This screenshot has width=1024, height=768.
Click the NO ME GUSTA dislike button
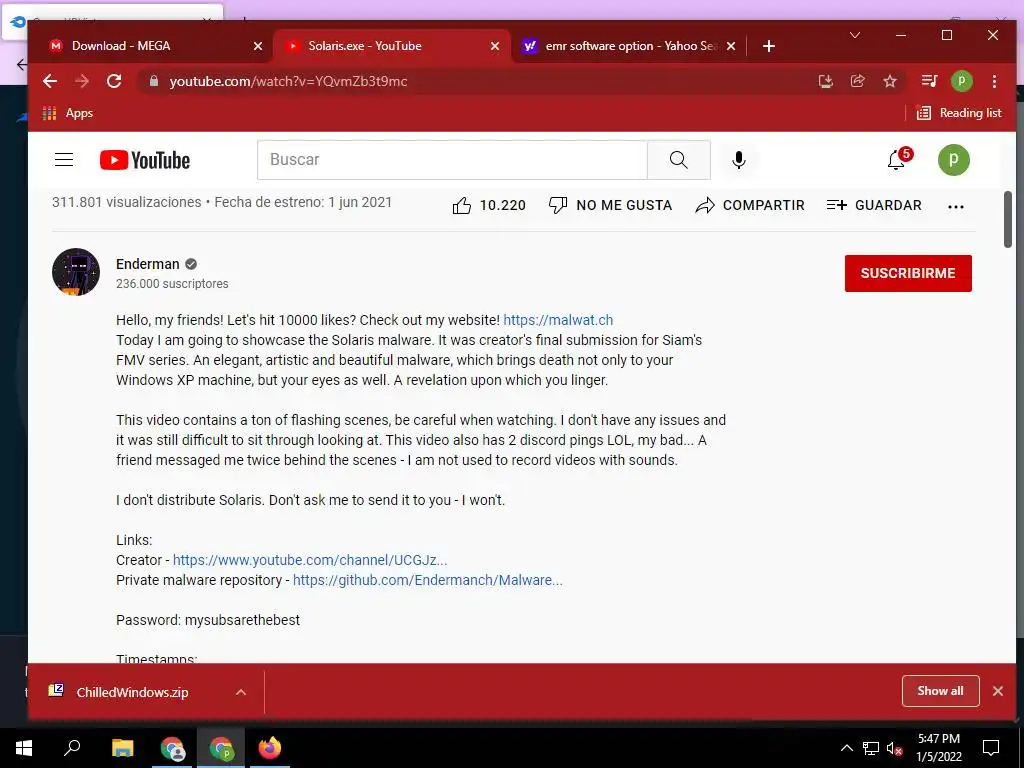pos(610,205)
